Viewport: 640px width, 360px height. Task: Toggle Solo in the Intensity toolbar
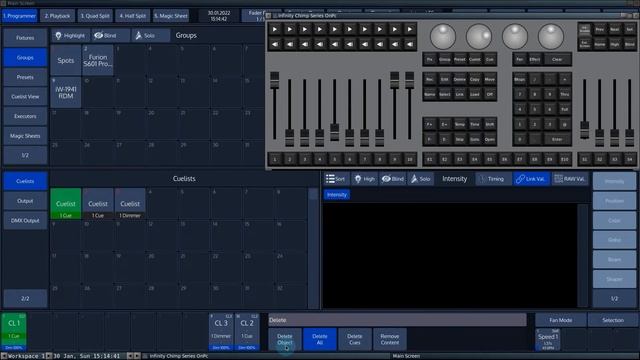[x=421, y=179]
